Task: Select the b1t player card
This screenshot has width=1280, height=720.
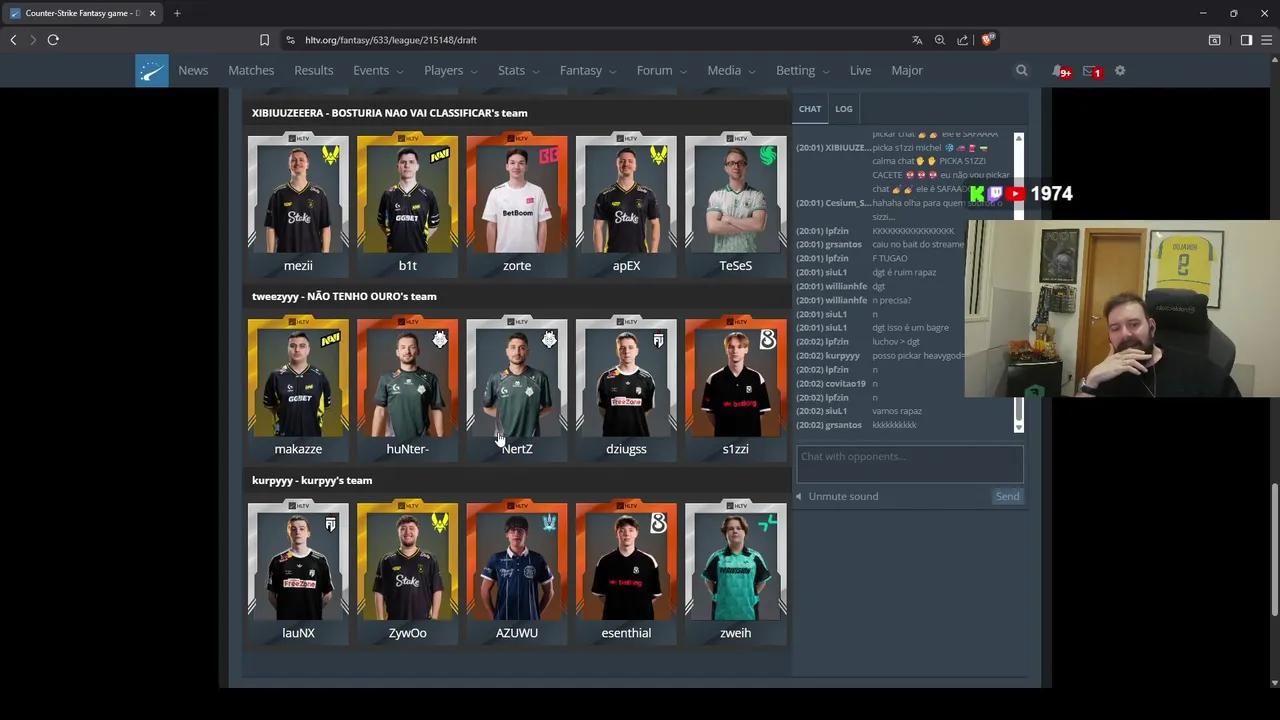Action: click(x=407, y=204)
